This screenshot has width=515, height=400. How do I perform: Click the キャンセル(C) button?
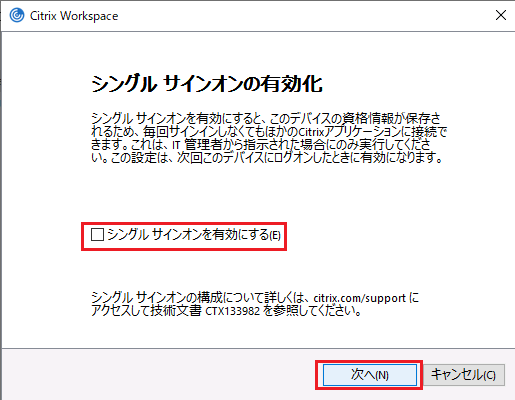(x=464, y=375)
